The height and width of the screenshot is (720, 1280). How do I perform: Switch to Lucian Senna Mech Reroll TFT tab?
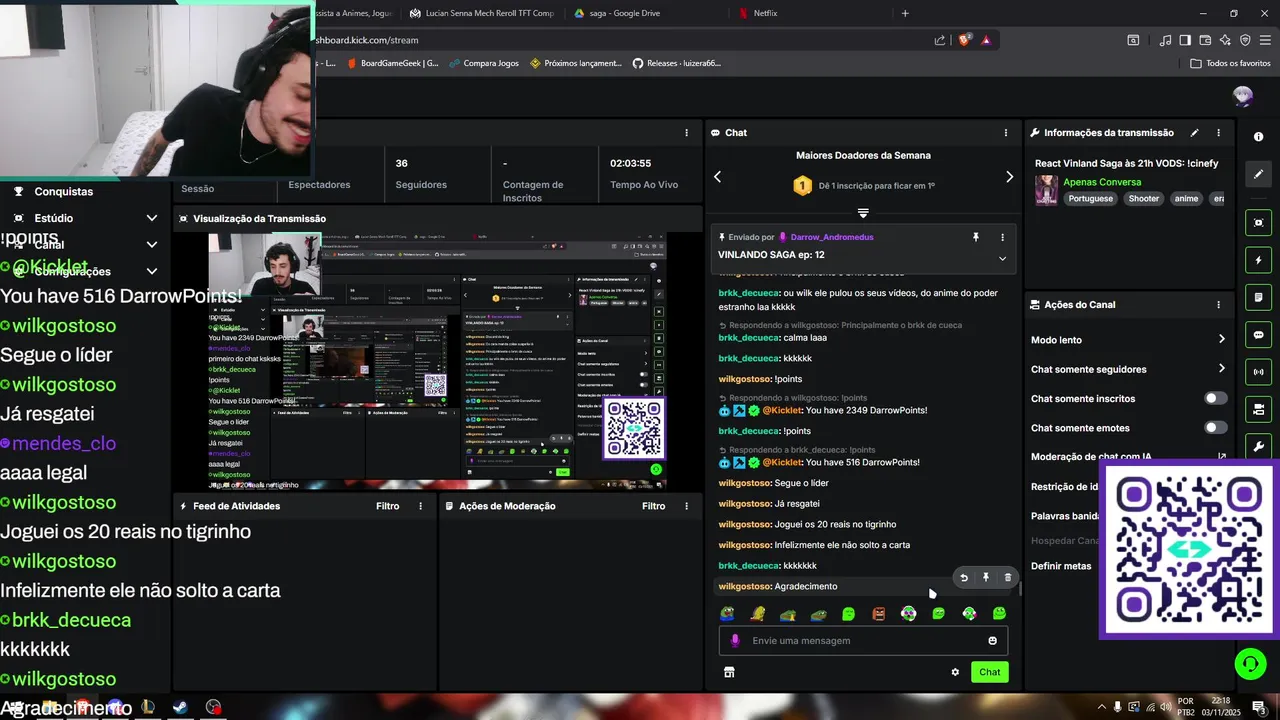482,13
